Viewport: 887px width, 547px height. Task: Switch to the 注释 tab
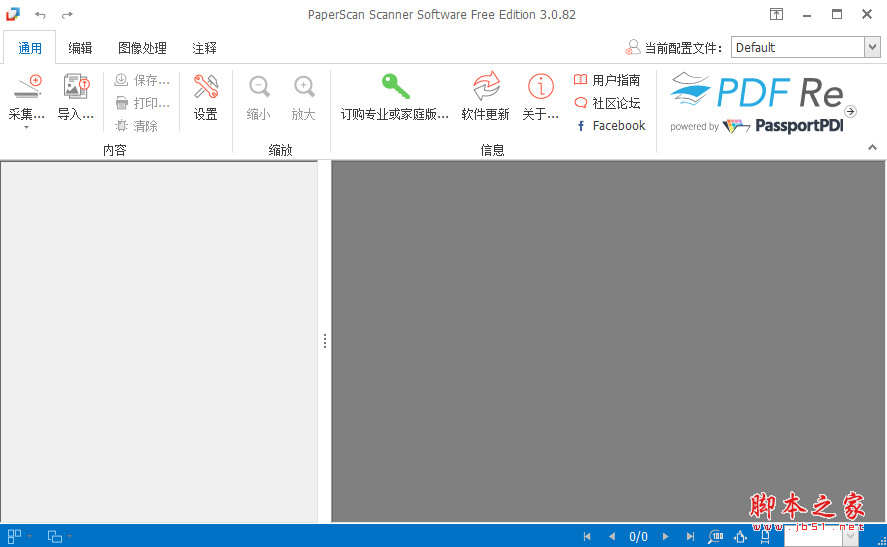pos(204,48)
